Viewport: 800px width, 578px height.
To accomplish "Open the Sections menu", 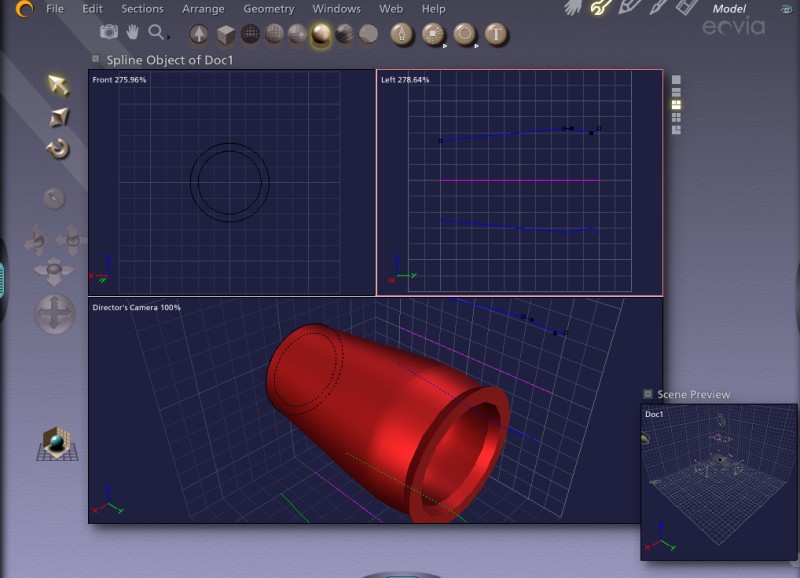I will coord(142,9).
